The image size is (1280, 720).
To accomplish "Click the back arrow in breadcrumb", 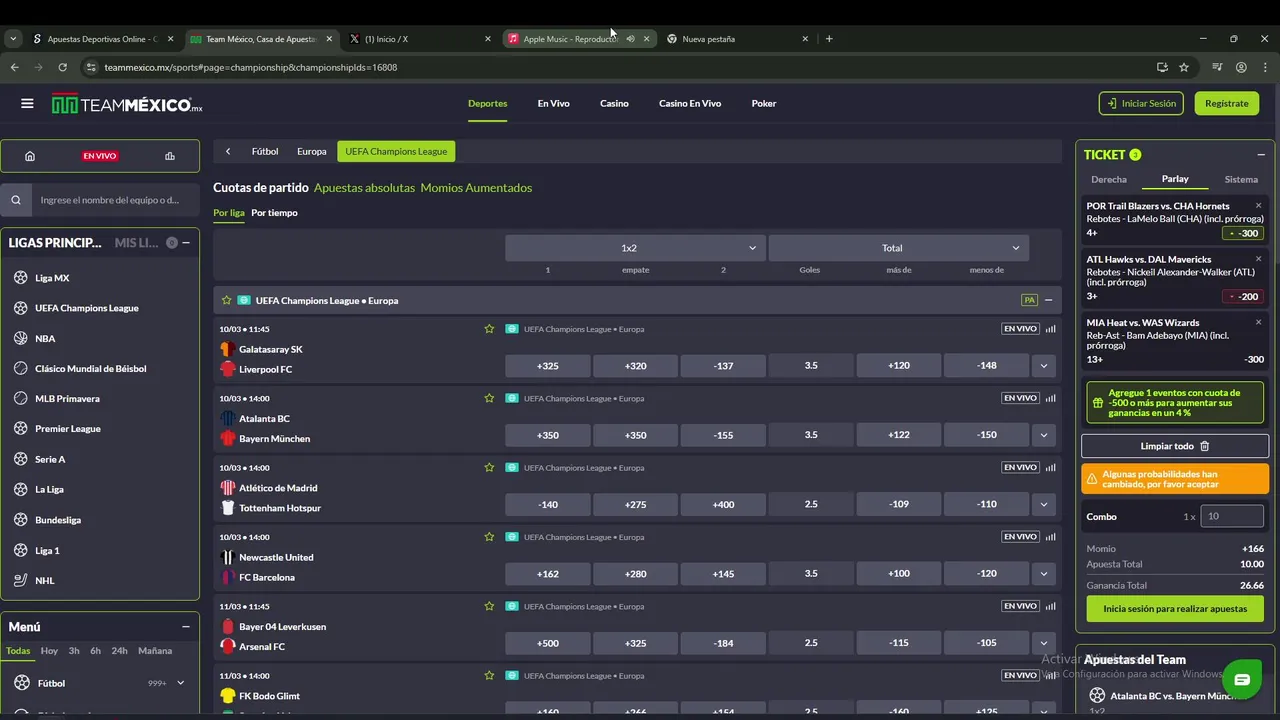I will 228,151.
